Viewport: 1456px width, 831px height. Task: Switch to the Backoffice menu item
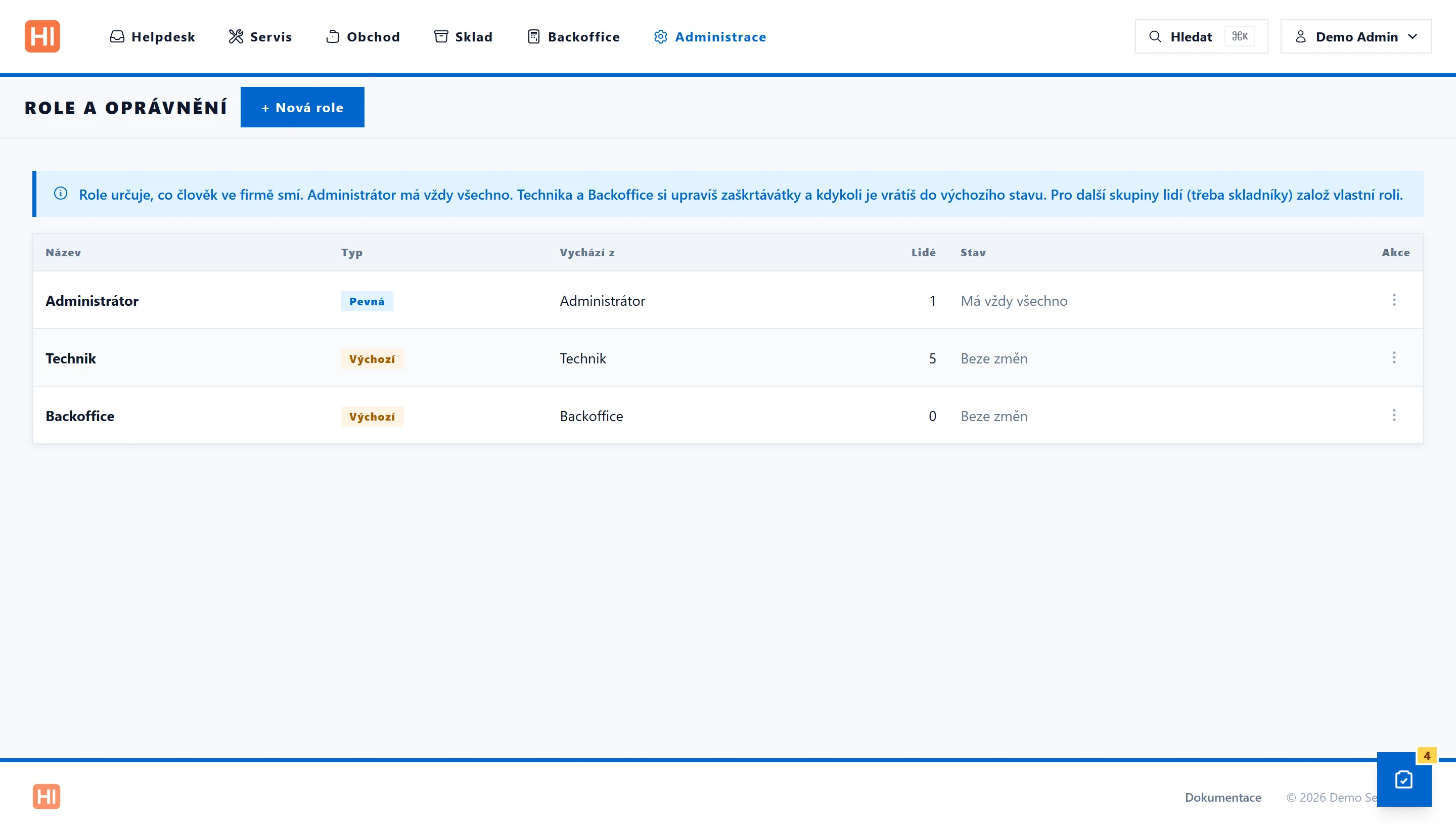573,36
